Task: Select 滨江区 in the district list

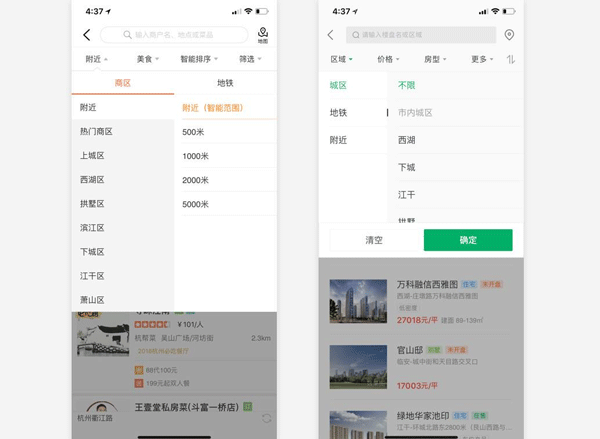Action: pos(123,228)
